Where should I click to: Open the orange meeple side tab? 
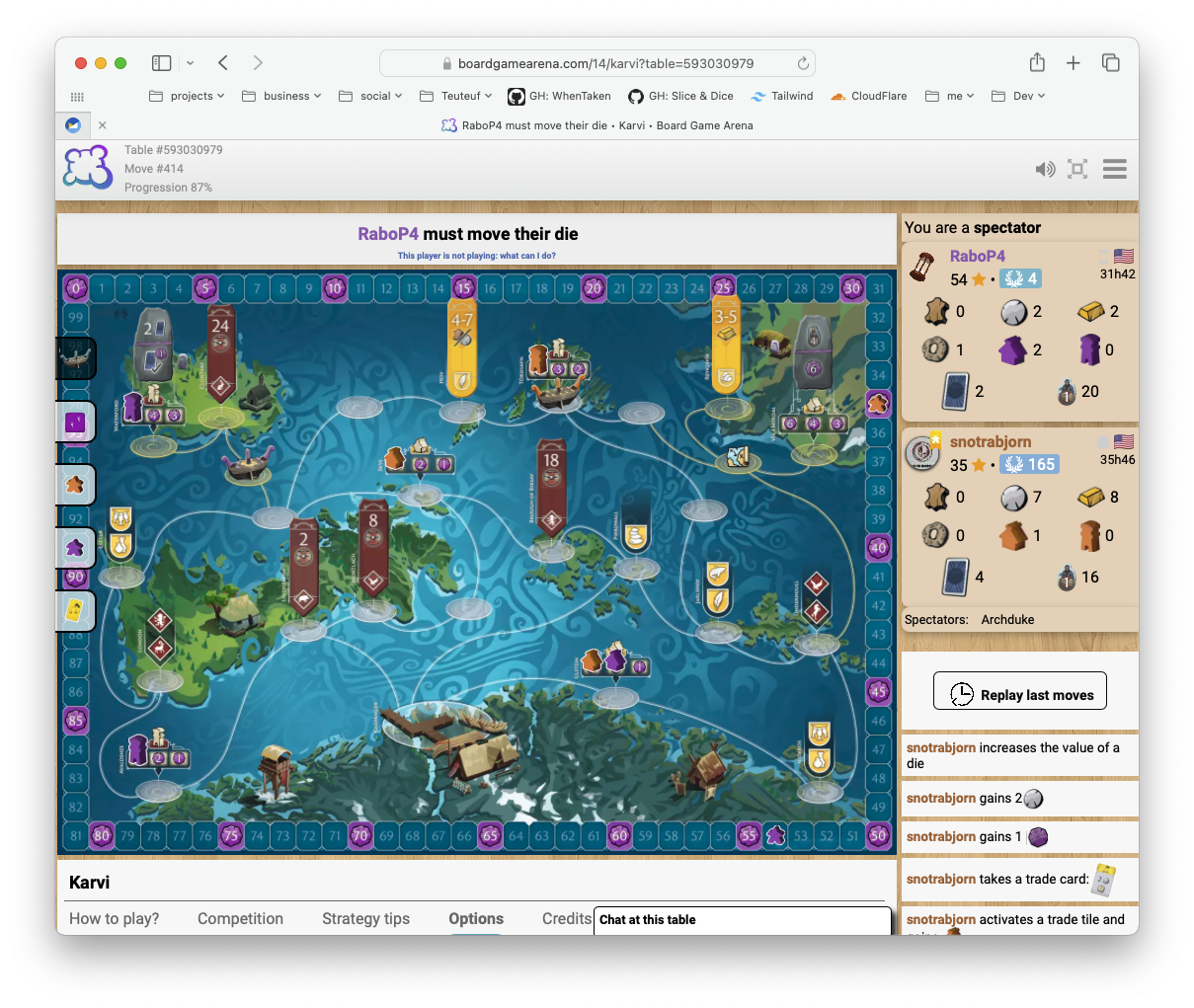click(x=76, y=485)
